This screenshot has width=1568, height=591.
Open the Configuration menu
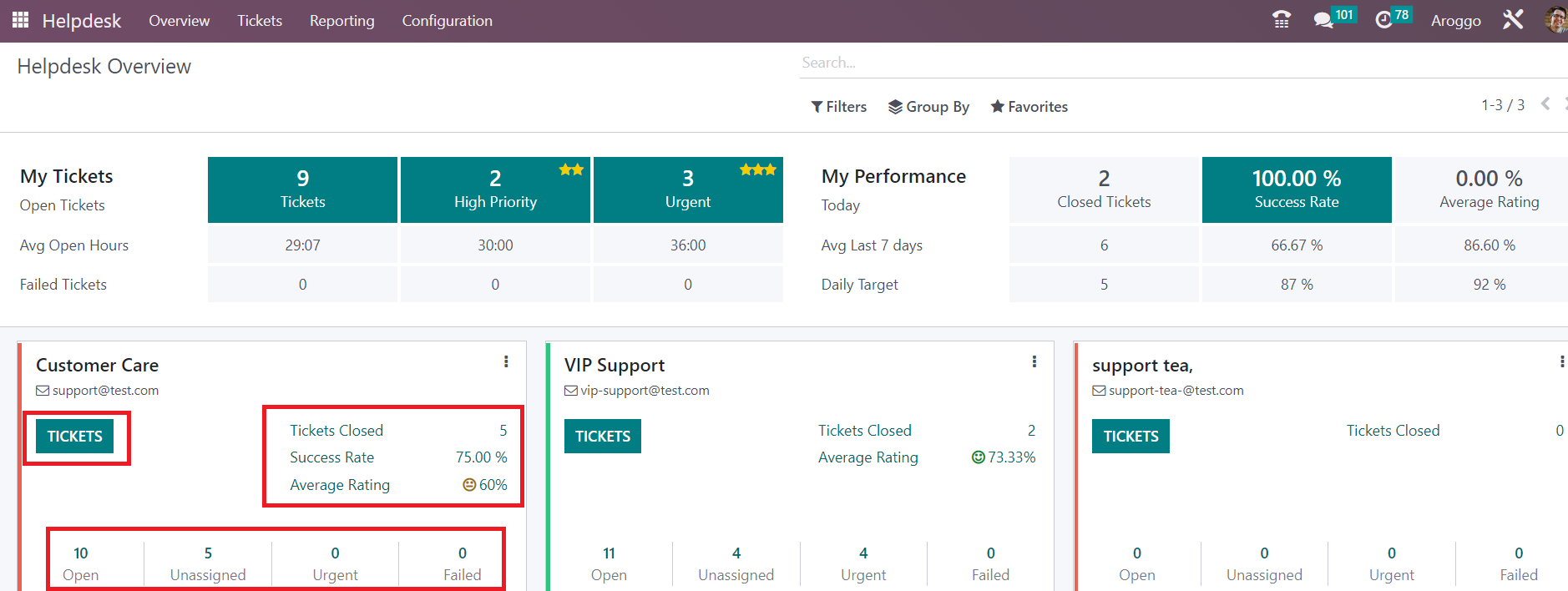click(x=447, y=21)
